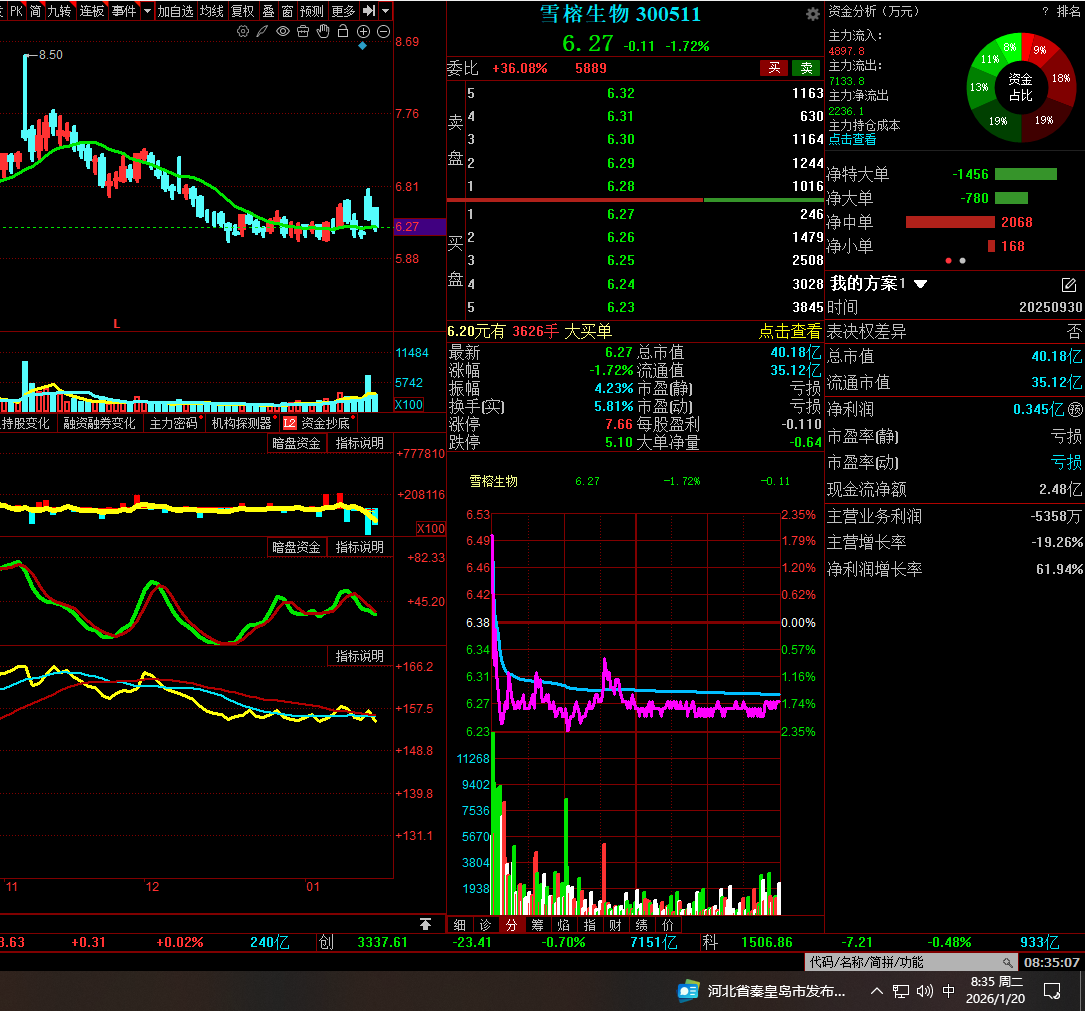Toggle the chart lock icon
This screenshot has height=1011, width=1085.
pyautogui.click(x=343, y=31)
